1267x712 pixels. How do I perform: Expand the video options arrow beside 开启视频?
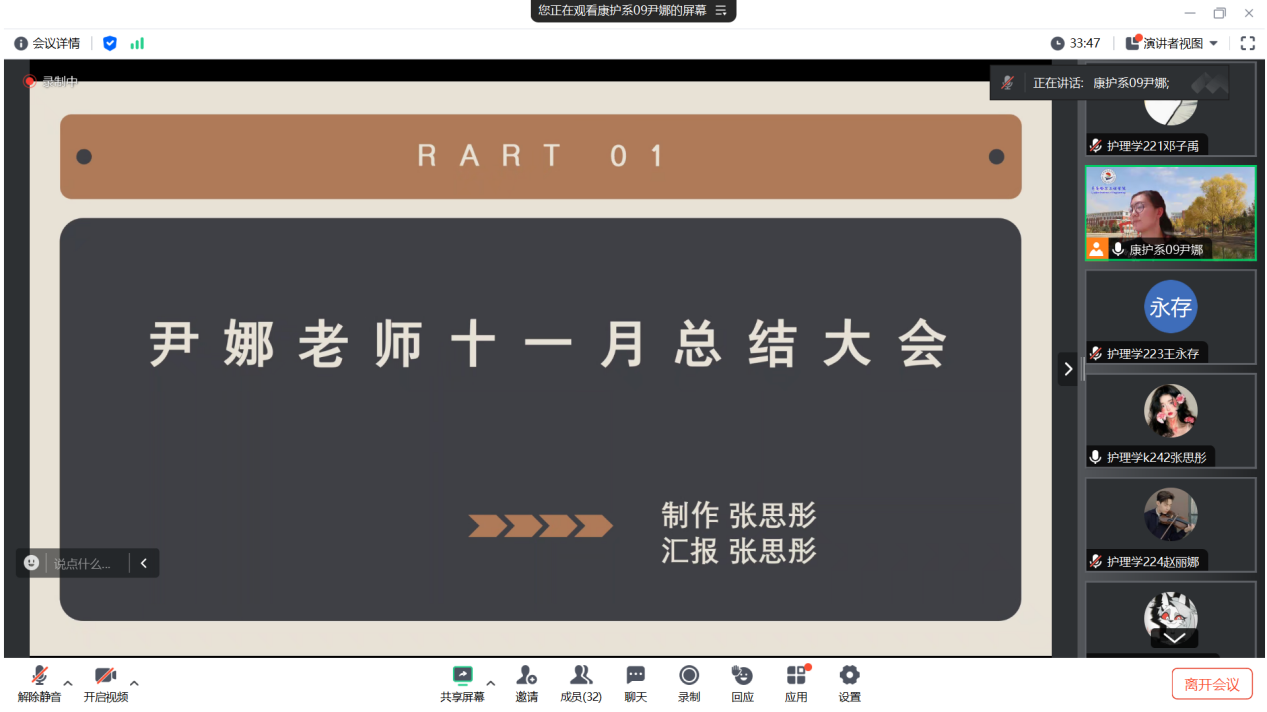(134, 684)
